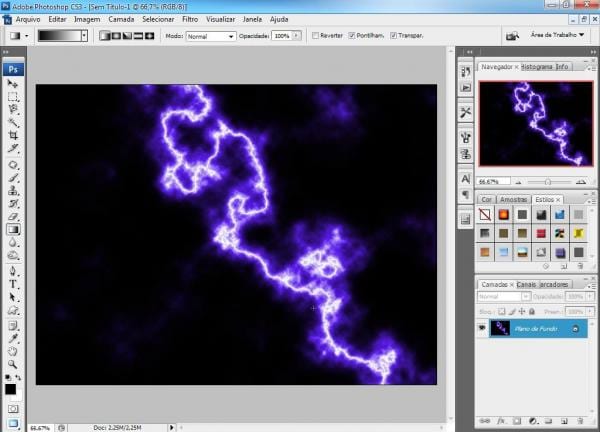This screenshot has width=600, height=432.
Task: Select the Horizontal Type tool
Action: [13, 284]
